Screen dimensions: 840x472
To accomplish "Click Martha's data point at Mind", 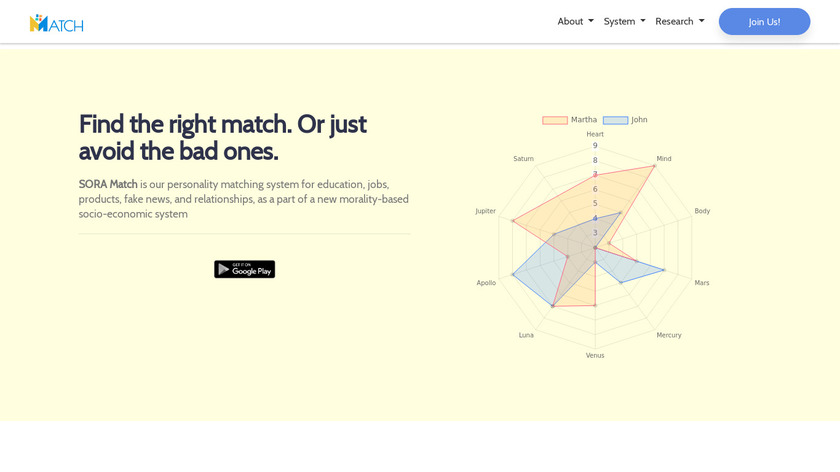I will tap(654, 166).
